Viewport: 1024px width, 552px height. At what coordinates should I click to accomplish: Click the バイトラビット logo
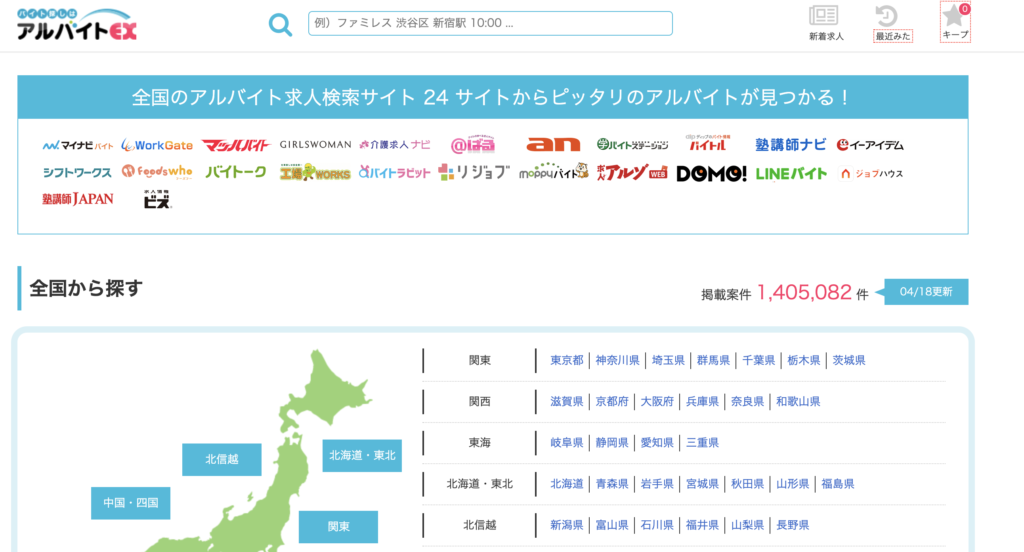(394, 172)
